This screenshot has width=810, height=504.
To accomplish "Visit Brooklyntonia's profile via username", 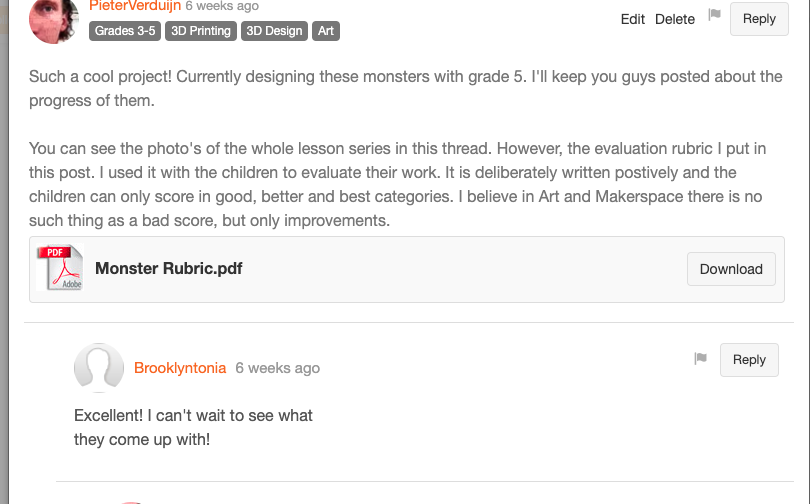I will click(180, 368).
